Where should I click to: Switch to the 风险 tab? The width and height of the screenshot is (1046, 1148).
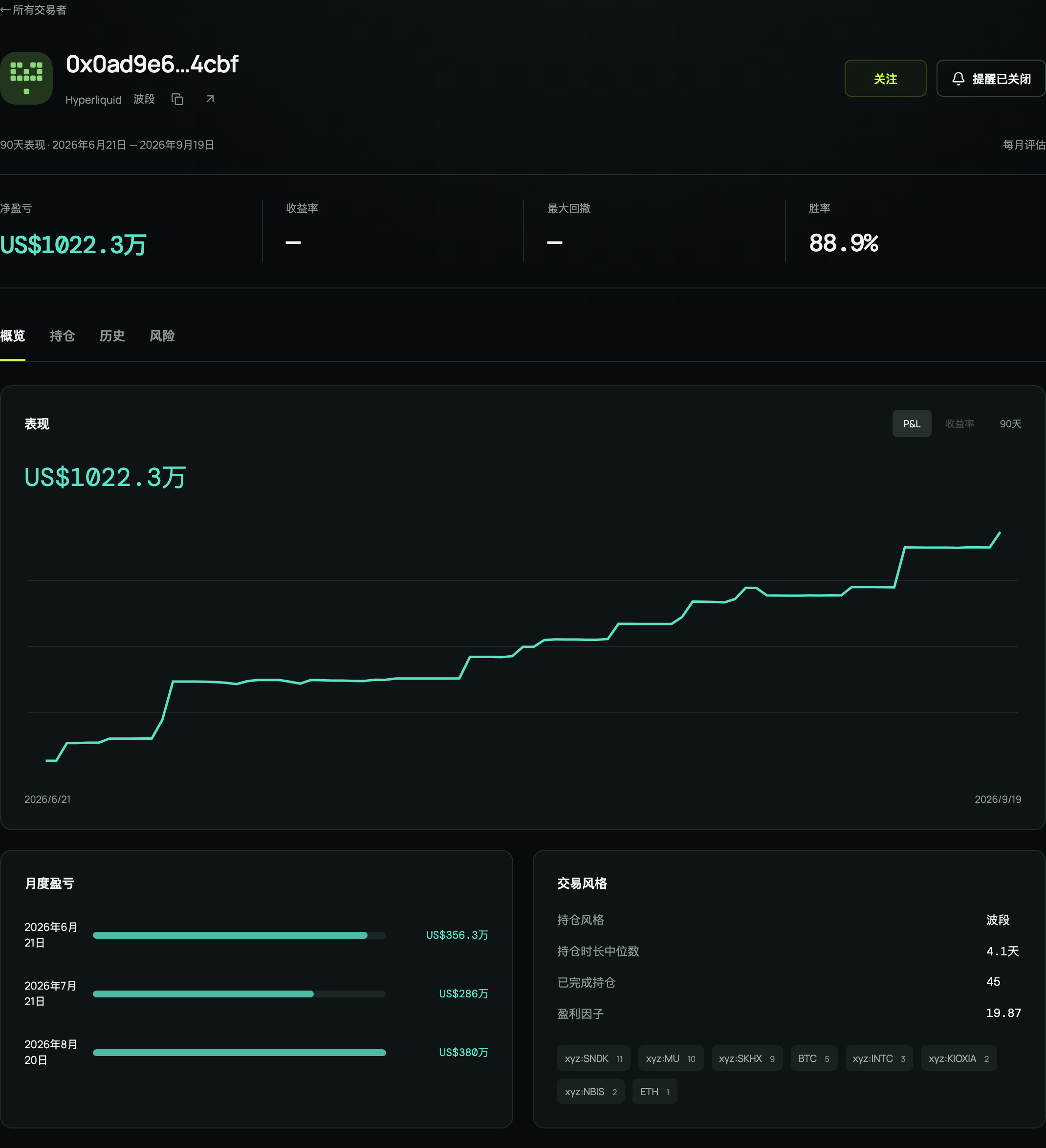[x=162, y=336]
